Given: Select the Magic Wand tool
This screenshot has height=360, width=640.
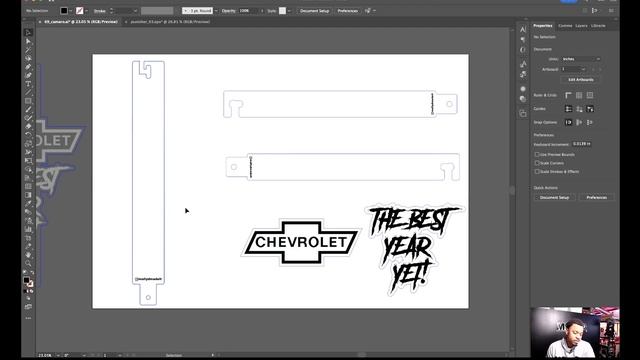Looking at the screenshot, I should tap(28, 50).
